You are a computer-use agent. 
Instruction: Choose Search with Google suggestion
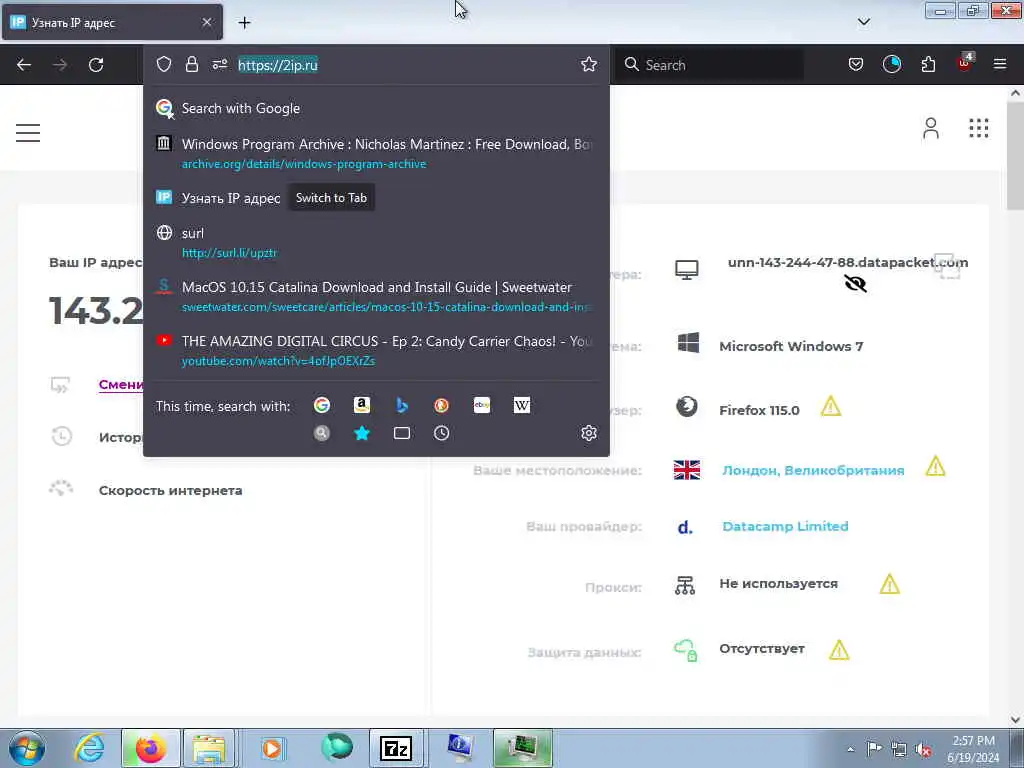tap(376, 108)
